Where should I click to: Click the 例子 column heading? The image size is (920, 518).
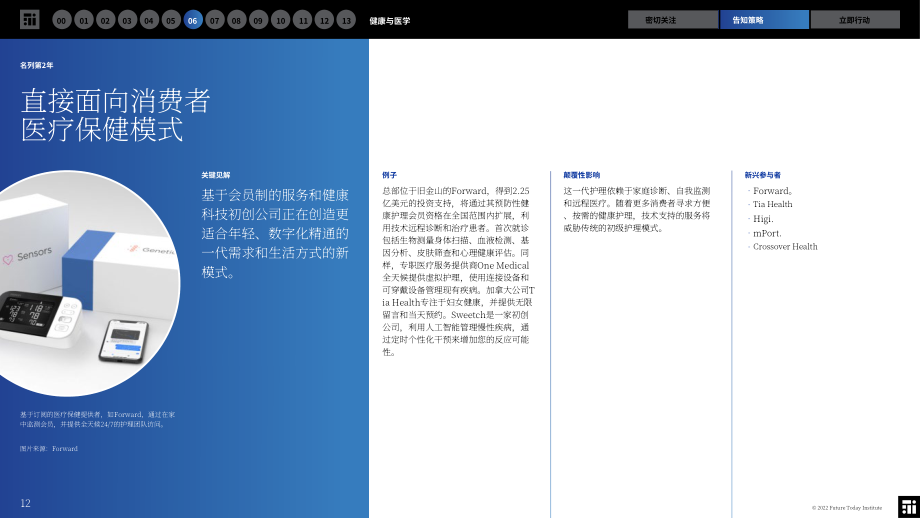390,175
